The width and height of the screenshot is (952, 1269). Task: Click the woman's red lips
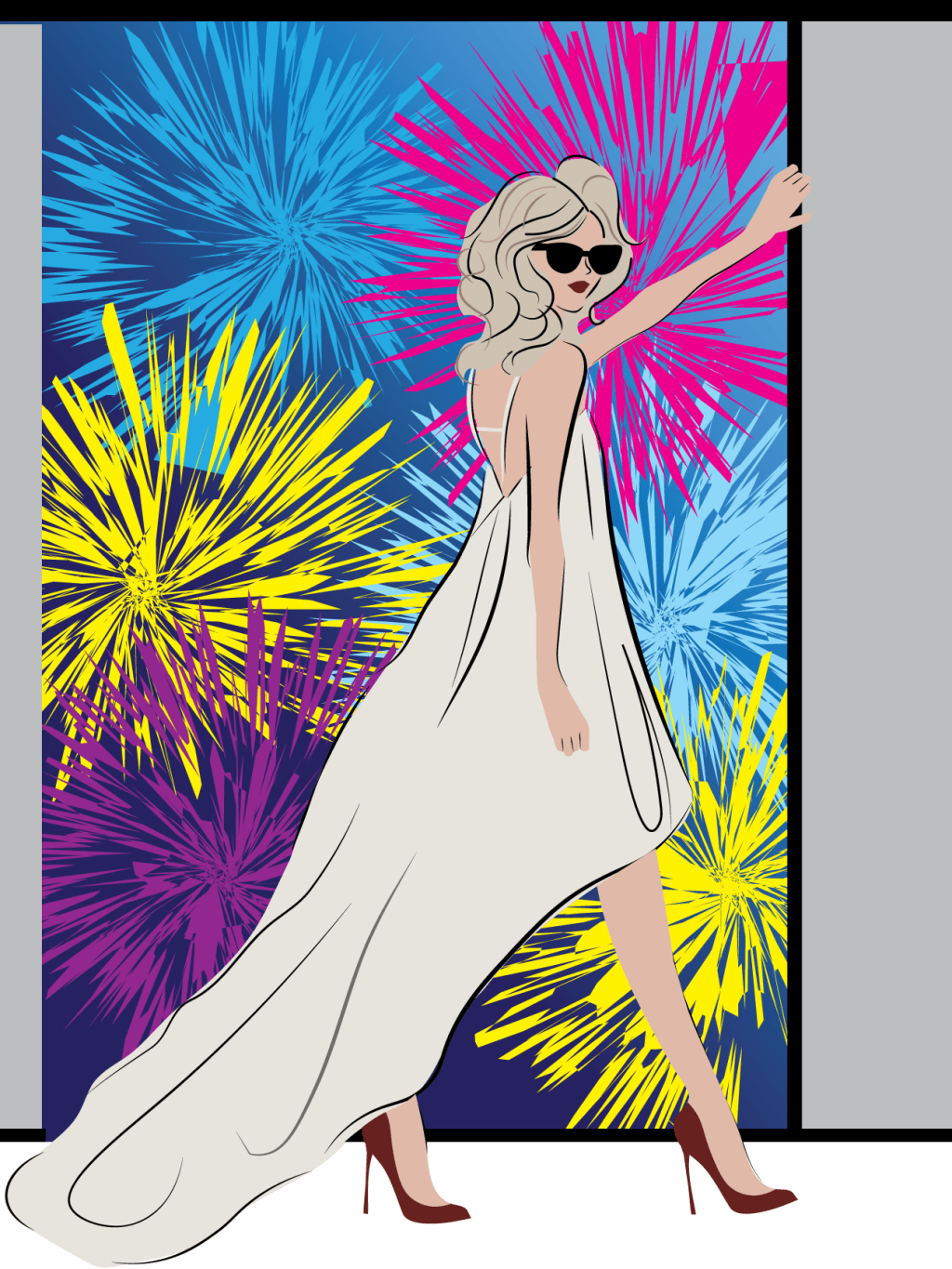[578, 286]
